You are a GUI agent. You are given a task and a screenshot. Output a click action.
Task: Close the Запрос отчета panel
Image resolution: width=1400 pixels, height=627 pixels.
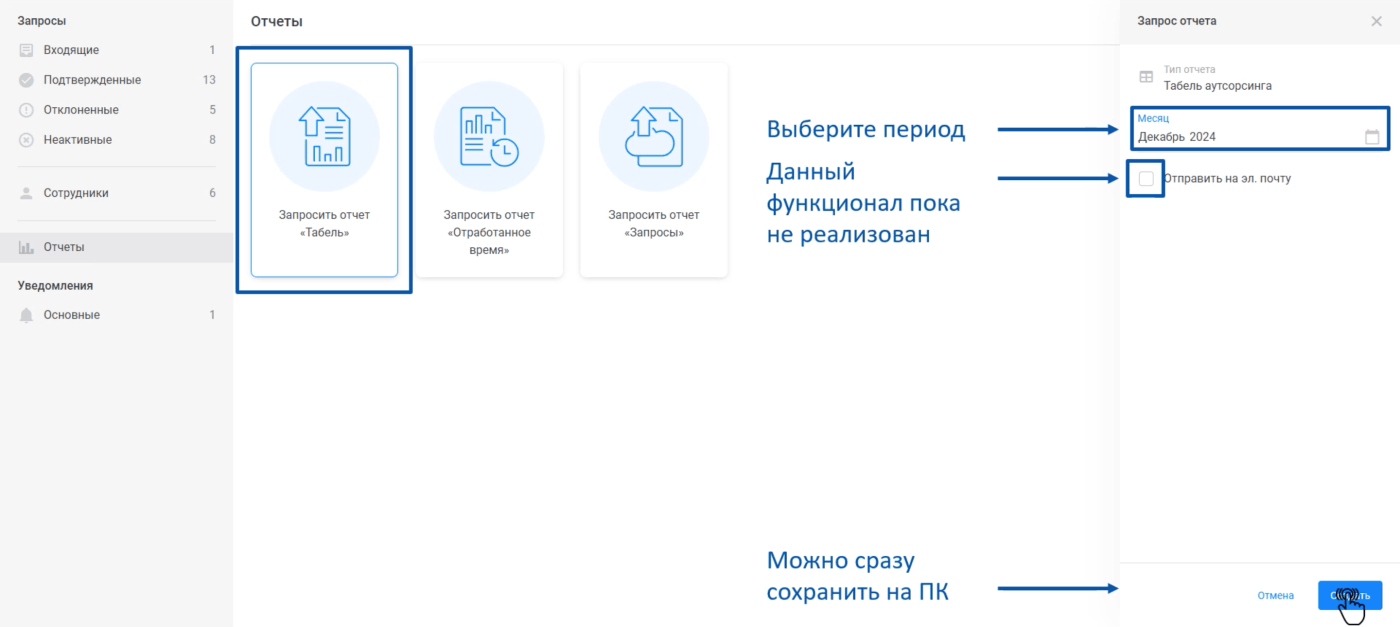coord(1376,21)
